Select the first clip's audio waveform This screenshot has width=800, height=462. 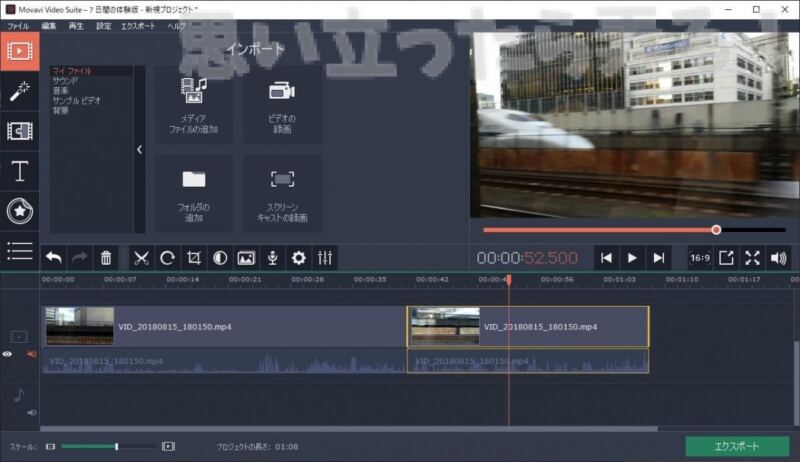(224, 361)
